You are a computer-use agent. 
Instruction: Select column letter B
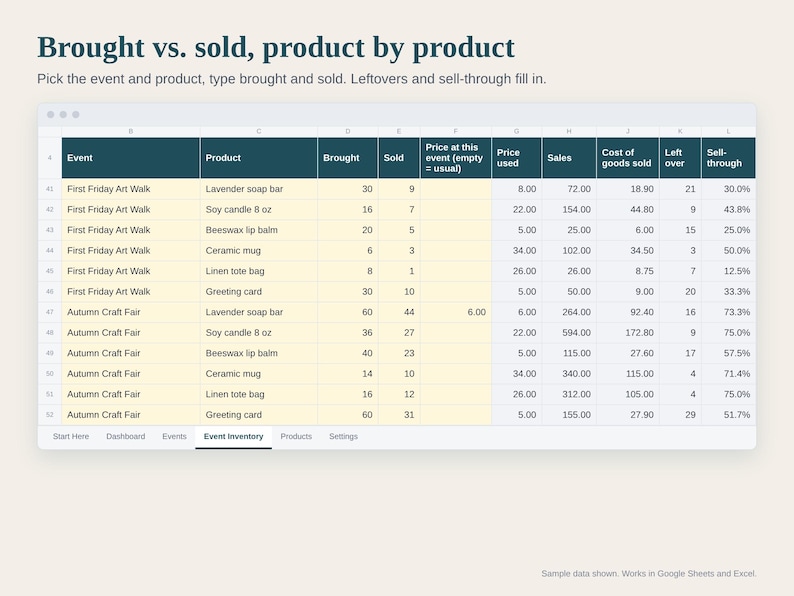point(131,132)
